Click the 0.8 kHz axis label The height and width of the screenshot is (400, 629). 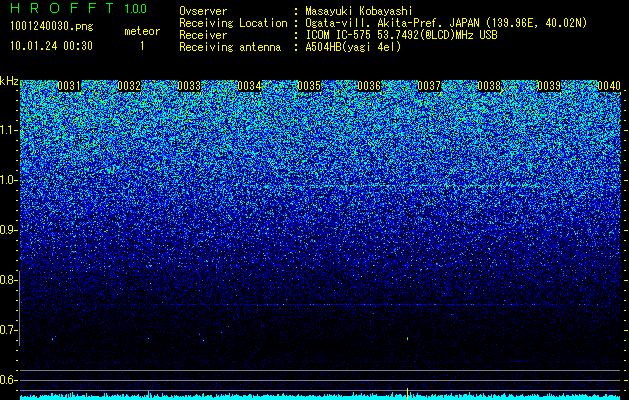tap(7, 280)
